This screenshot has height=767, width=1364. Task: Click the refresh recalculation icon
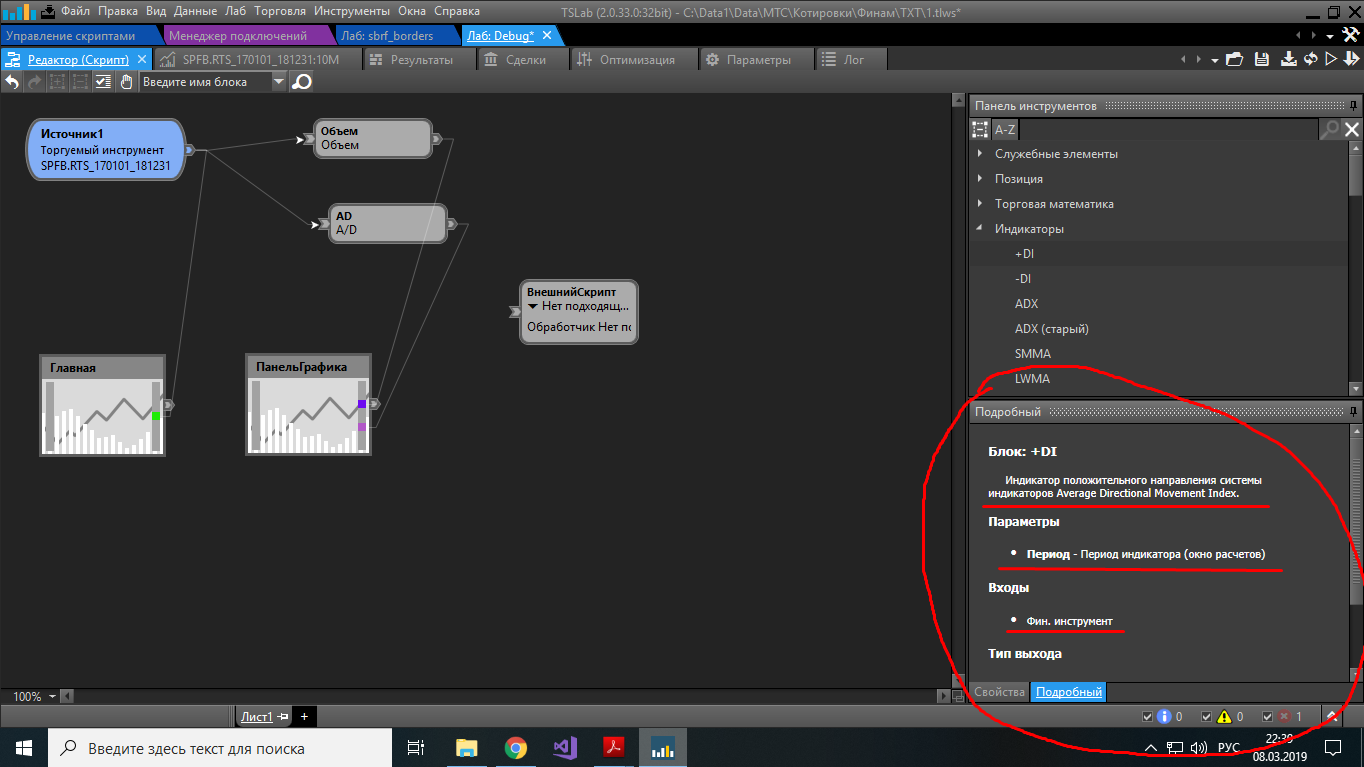point(1311,59)
